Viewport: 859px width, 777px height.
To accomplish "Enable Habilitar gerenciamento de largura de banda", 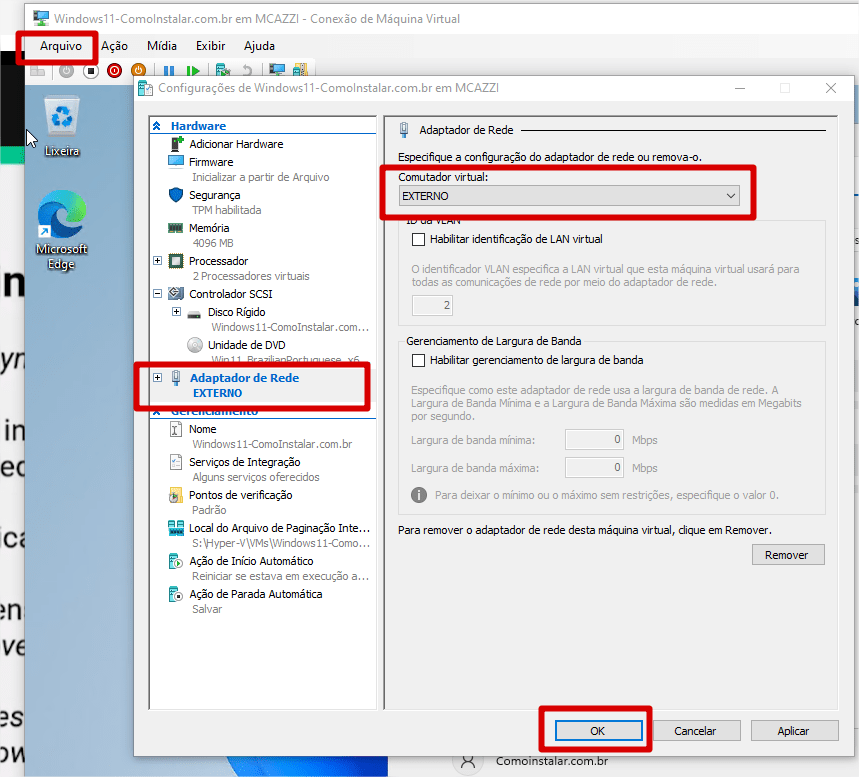I will pos(419,361).
